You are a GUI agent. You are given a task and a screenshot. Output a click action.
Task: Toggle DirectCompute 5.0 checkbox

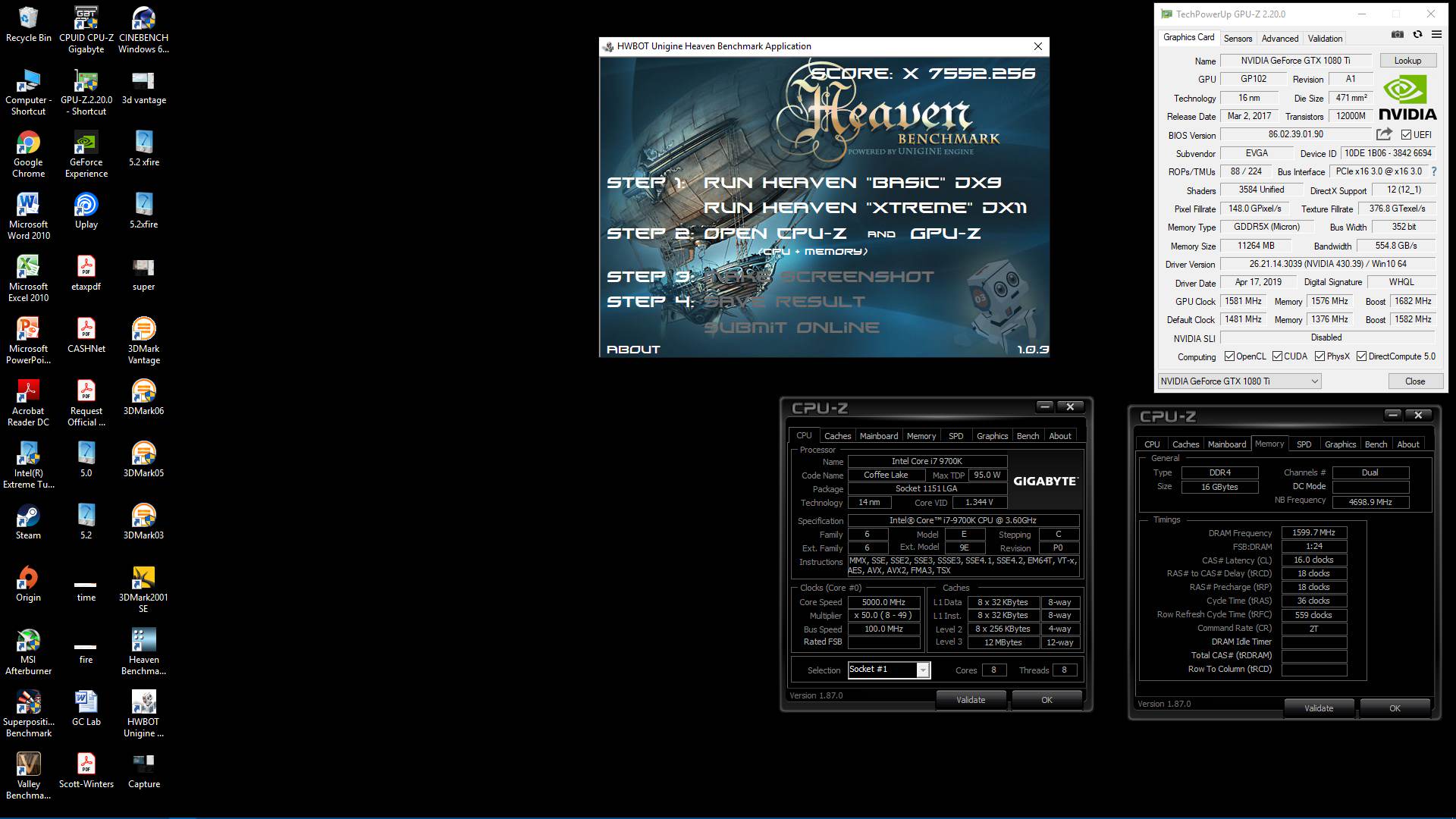click(1361, 356)
